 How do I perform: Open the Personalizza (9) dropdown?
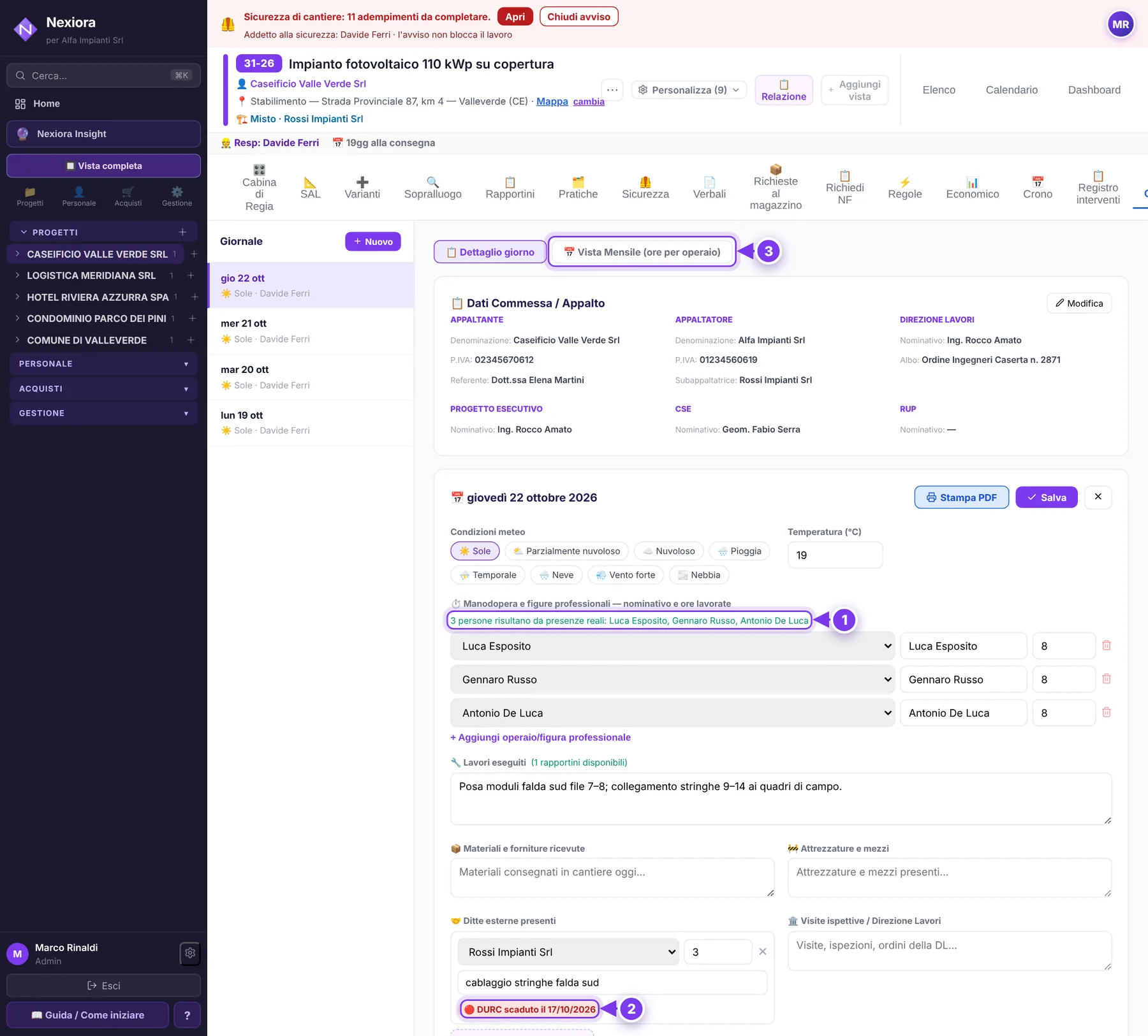pos(689,90)
